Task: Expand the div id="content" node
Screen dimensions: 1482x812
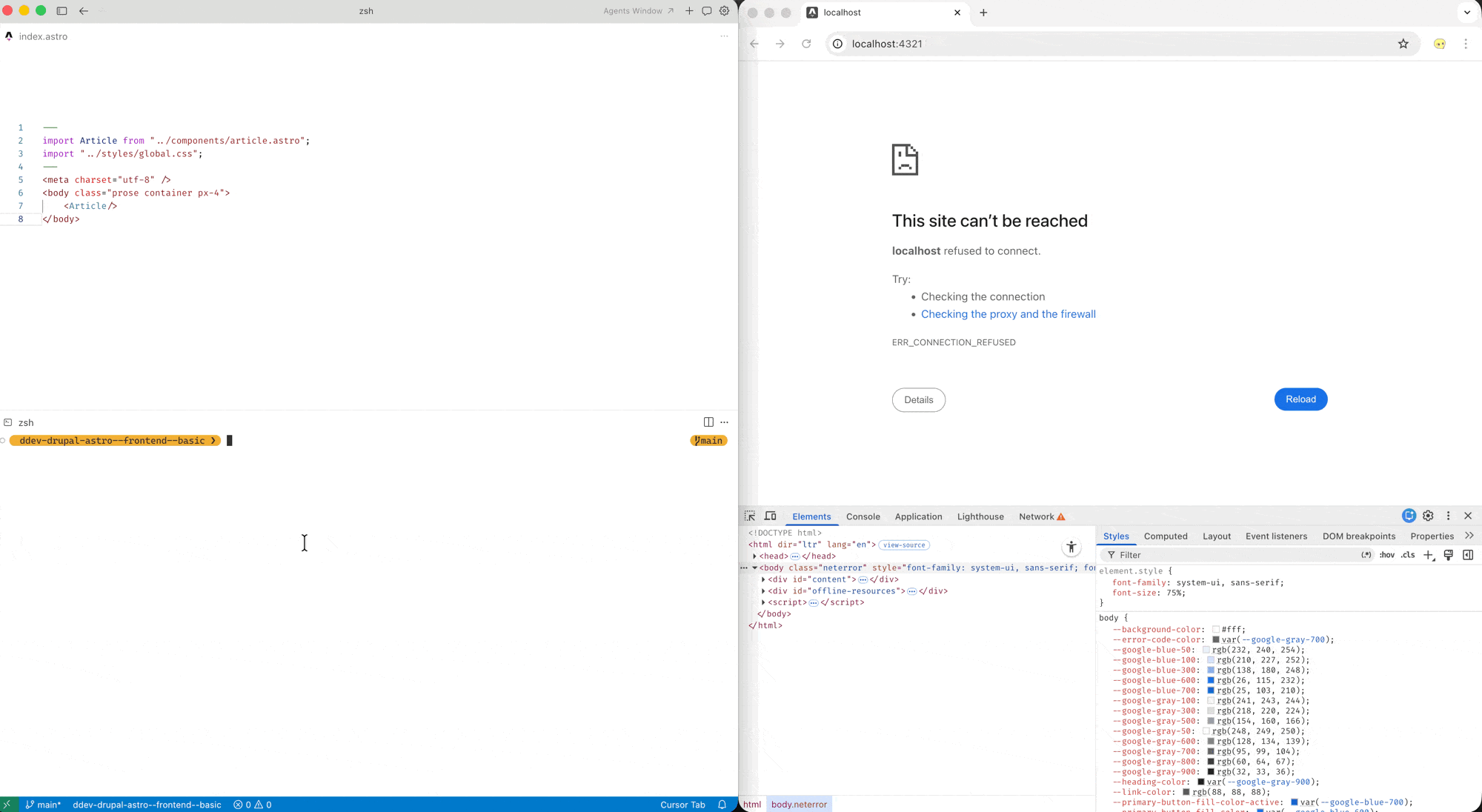Action: (x=764, y=579)
